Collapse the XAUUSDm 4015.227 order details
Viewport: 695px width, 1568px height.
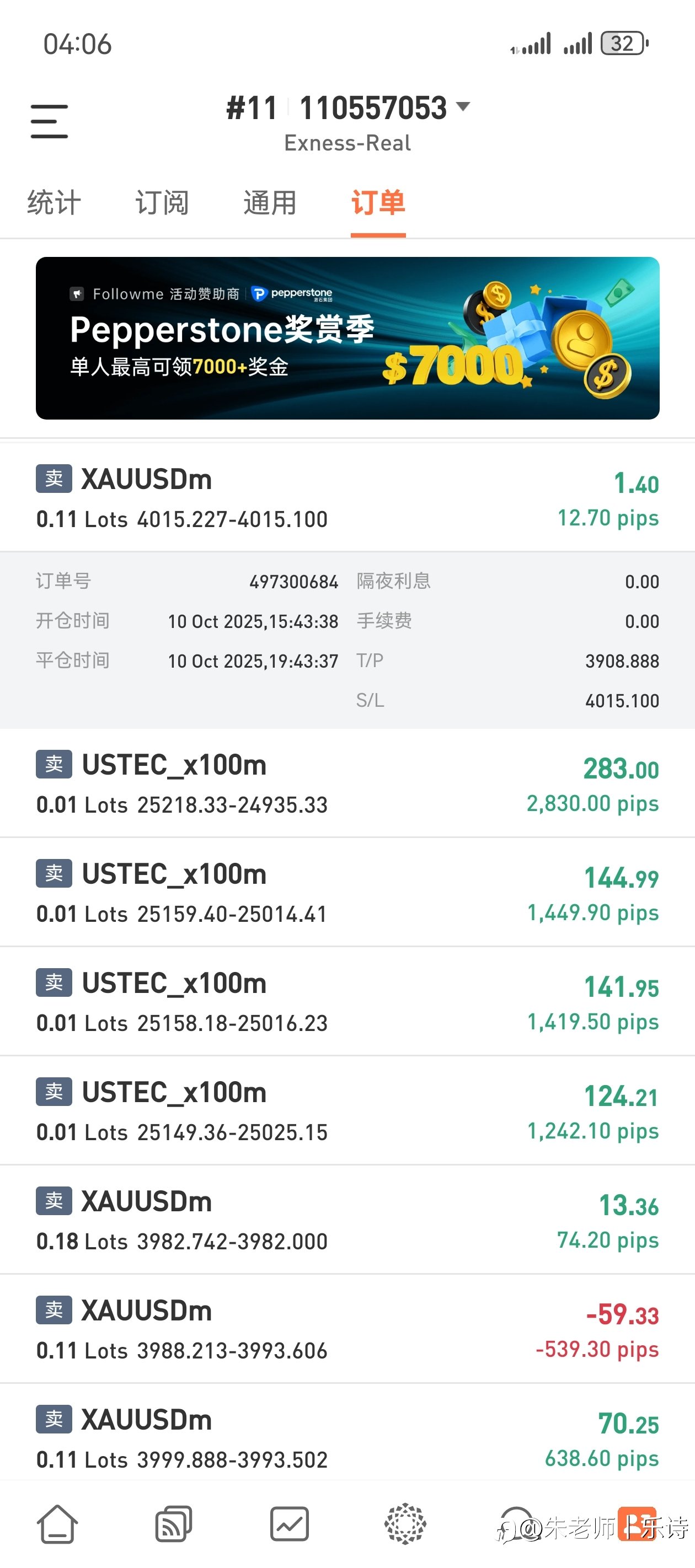tap(347, 497)
